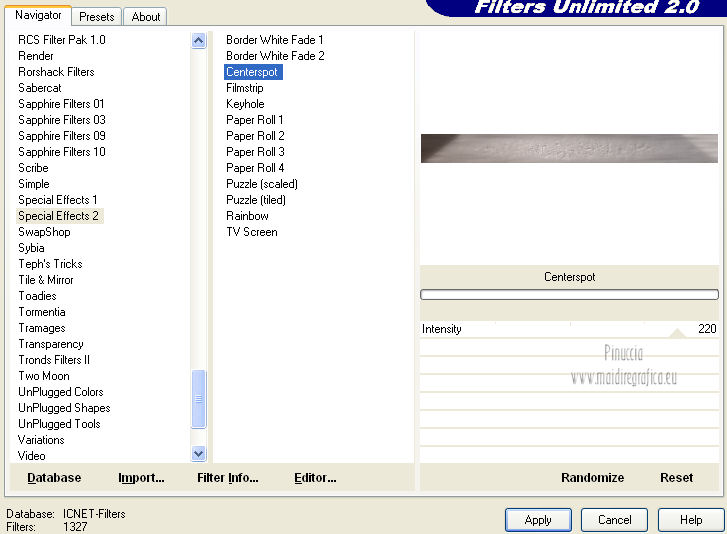The height and width of the screenshot is (534, 727).
Task: Open Filter Info...
Action: [228, 477]
